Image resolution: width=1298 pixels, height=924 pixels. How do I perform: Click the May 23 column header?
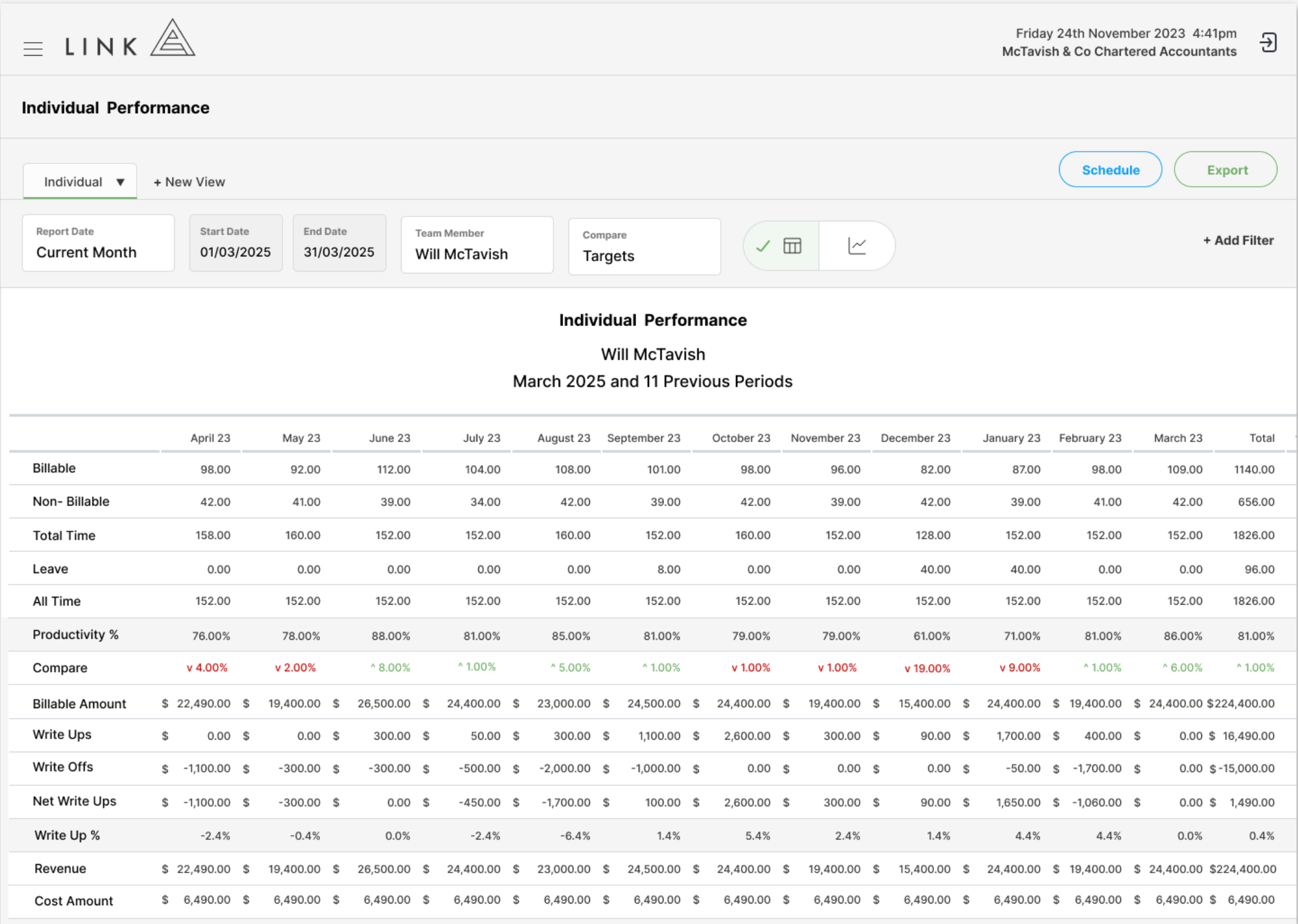pyautogui.click(x=301, y=438)
